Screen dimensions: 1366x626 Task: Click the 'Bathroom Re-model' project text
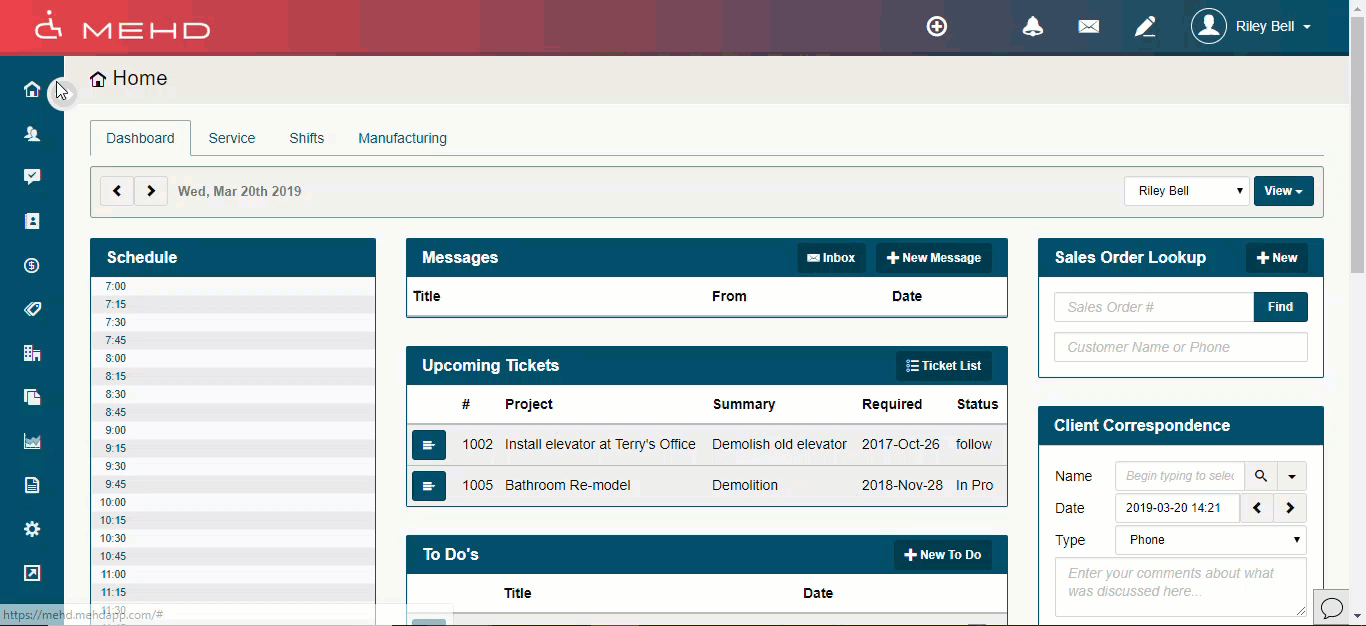tap(568, 486)
